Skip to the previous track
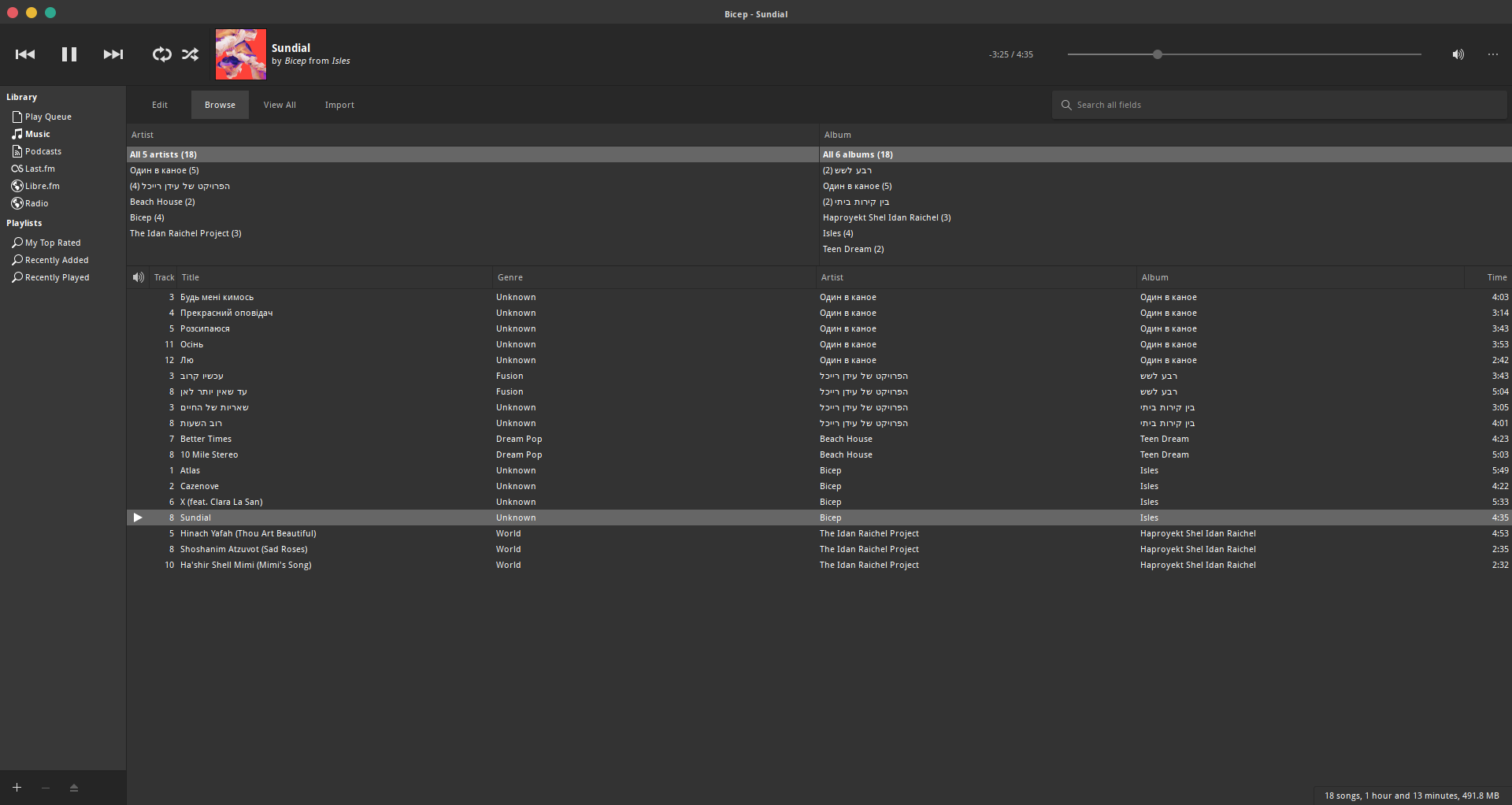The width and height of the screenshot is (1512, 805). (25, 54)
